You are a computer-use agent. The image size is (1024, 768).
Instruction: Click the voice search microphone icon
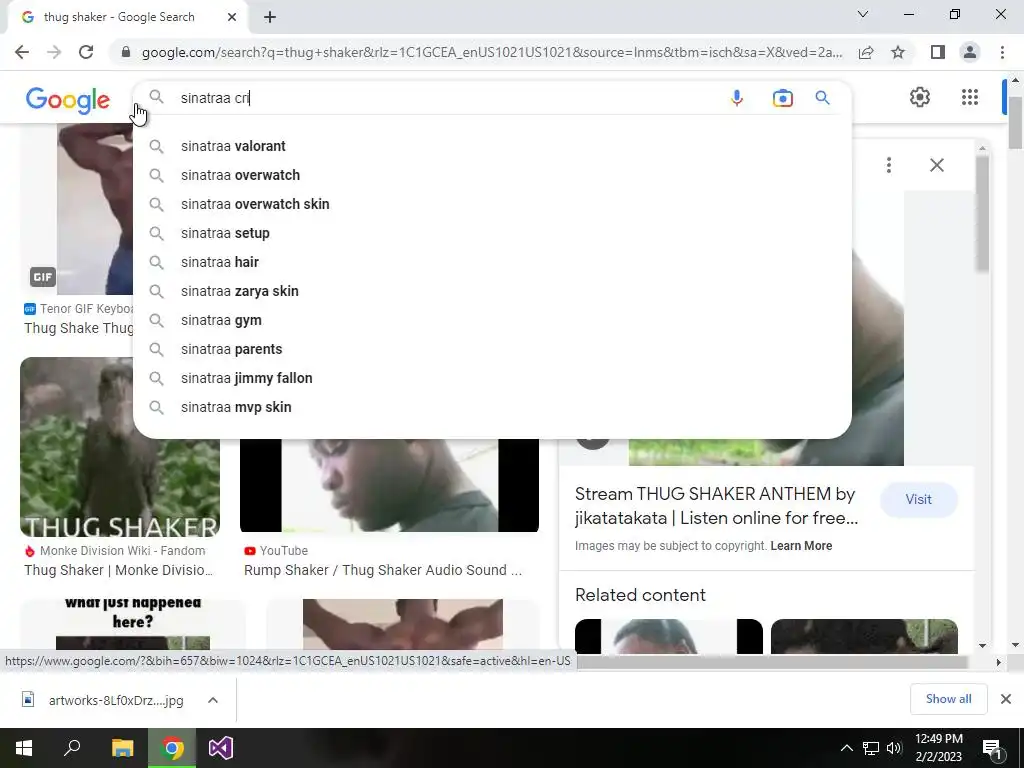tap(737, 98)
